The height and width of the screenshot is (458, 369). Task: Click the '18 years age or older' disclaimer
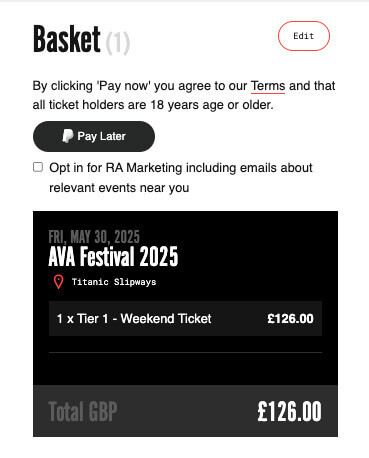[x=212, y=105]
